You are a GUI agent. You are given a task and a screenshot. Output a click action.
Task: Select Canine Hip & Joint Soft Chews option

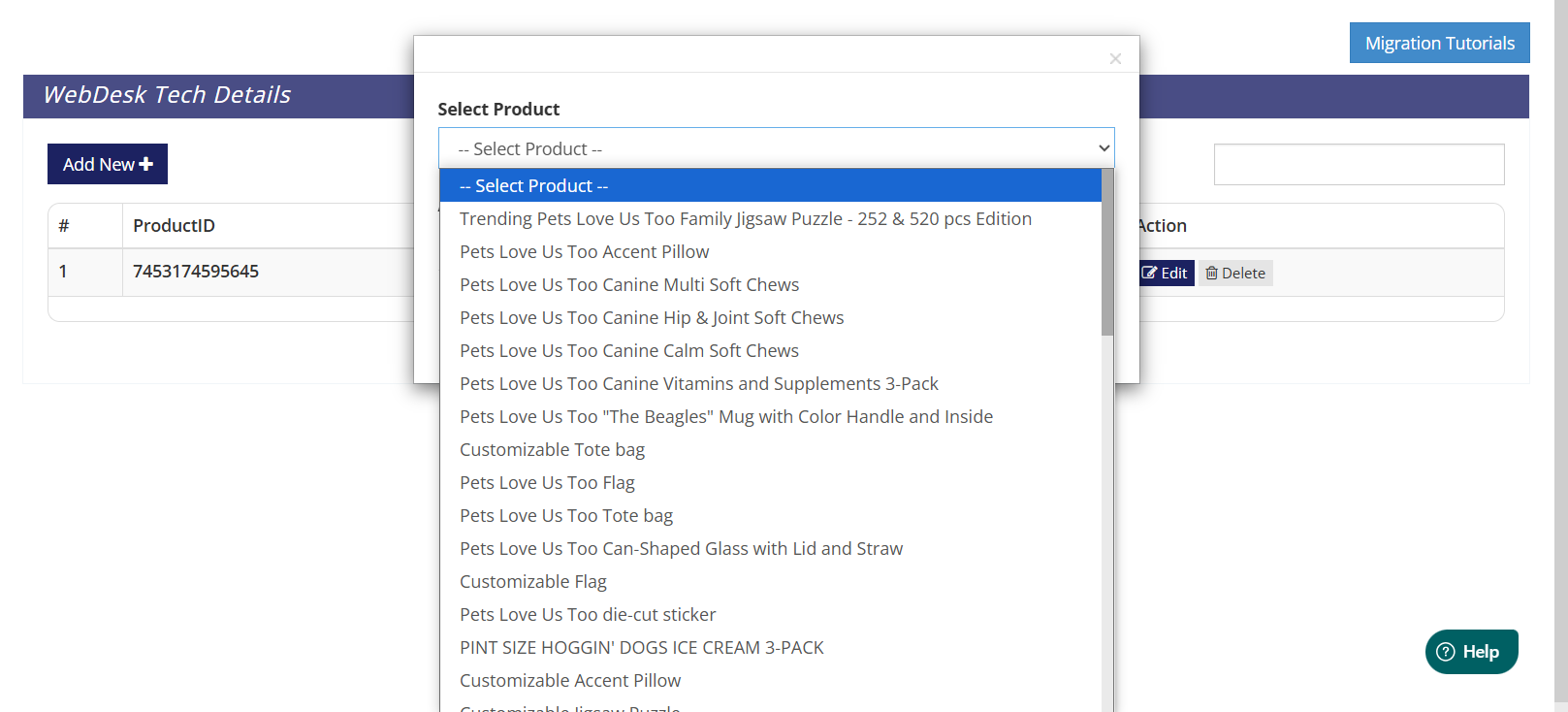(770, 317)
